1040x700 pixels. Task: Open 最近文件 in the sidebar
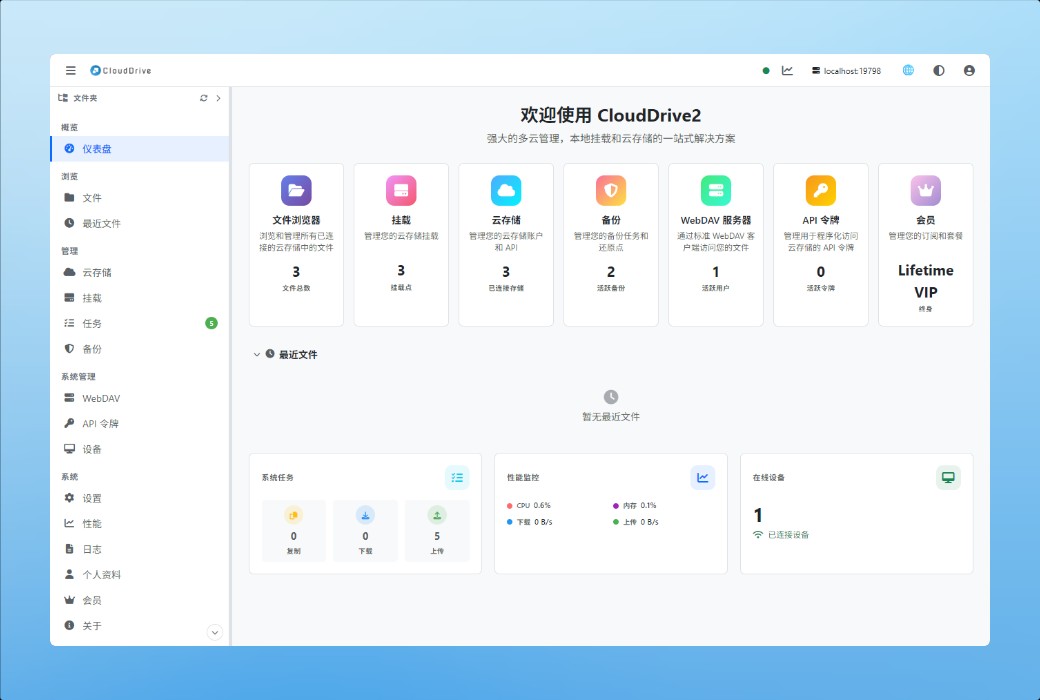[x=140, y=224]
